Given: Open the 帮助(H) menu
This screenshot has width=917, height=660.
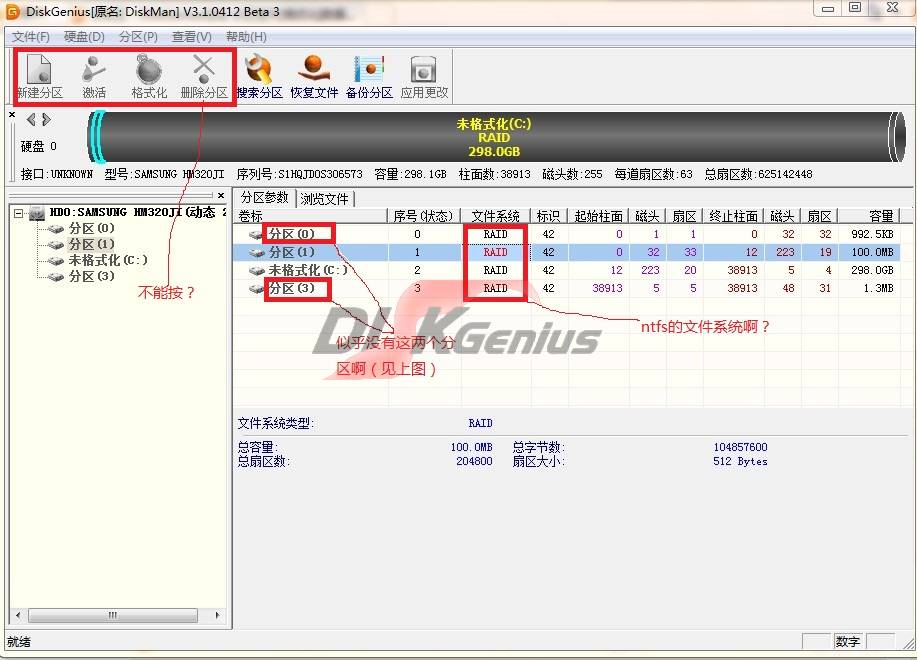Looking at the screenshot, I should click(246, 37).
